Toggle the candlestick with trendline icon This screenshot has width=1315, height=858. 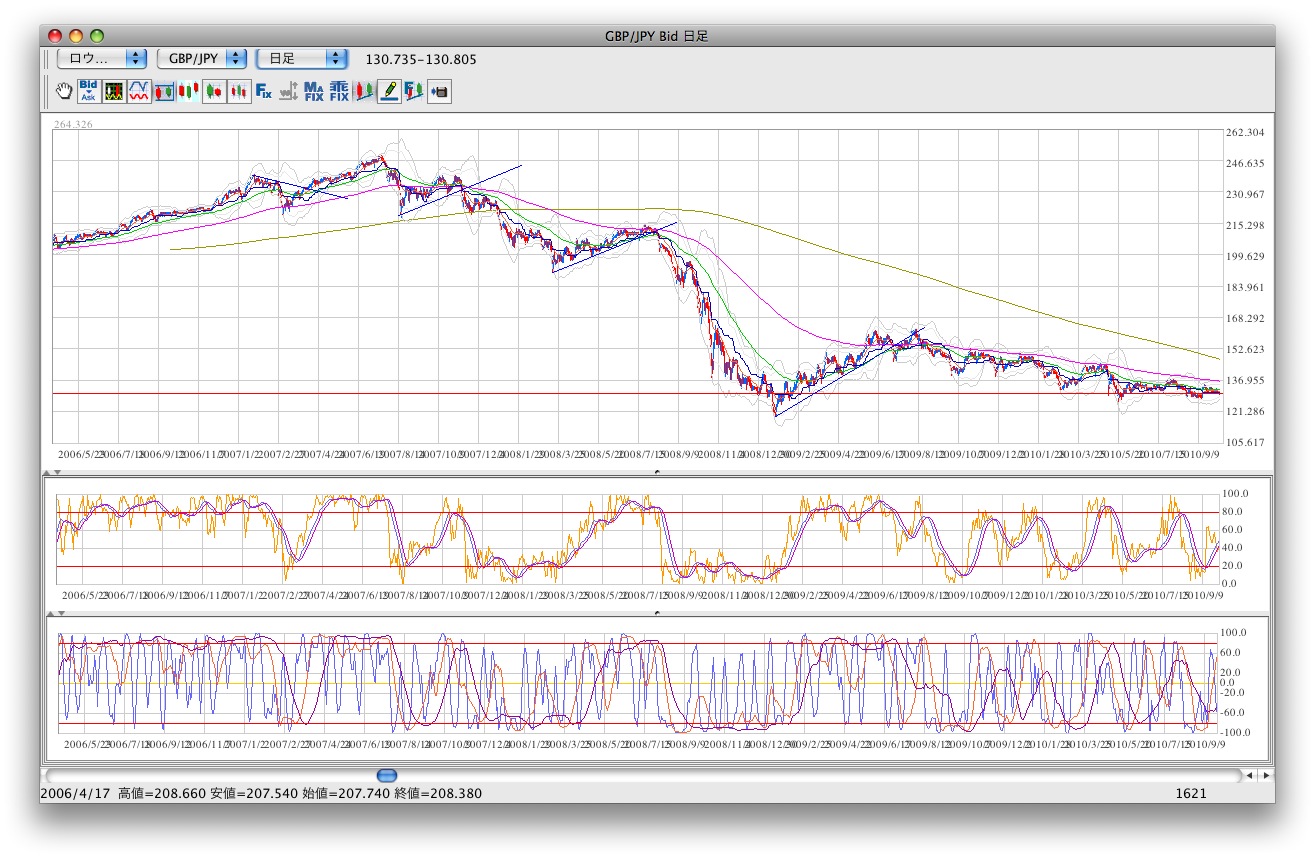pyautogui.click(x=364, y=92)
